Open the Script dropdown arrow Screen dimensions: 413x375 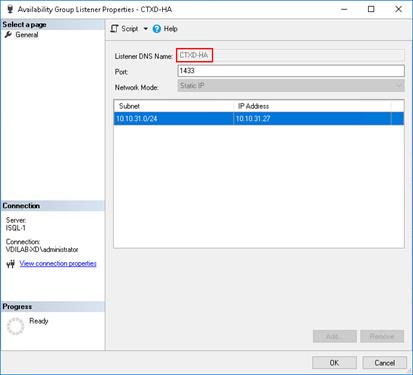(x=146, y=29)
